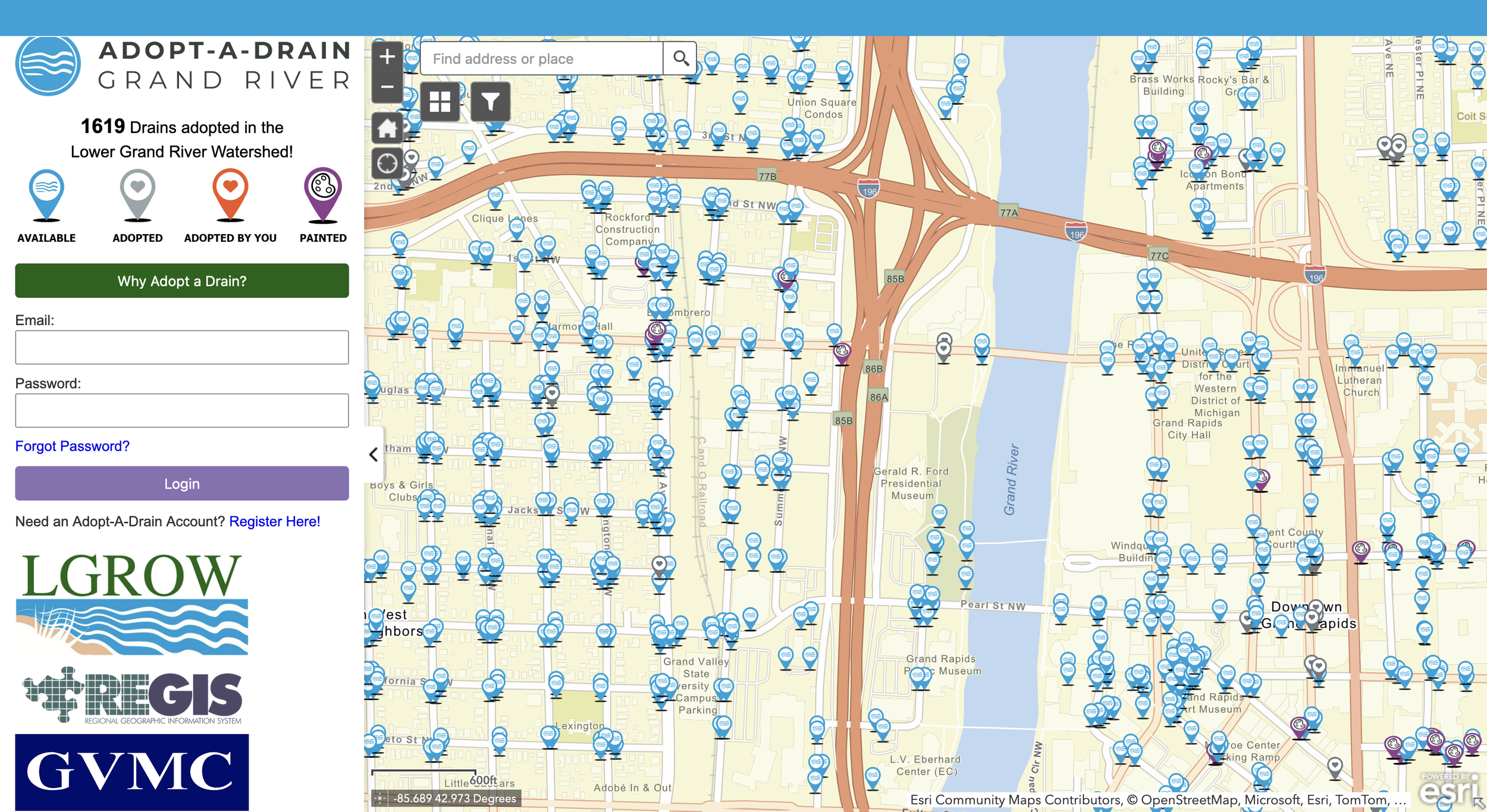This screenshot has height=812, width=1487.
Task: Collapse the left side panel
Action: pyautogui.click(x=374, y=455)
